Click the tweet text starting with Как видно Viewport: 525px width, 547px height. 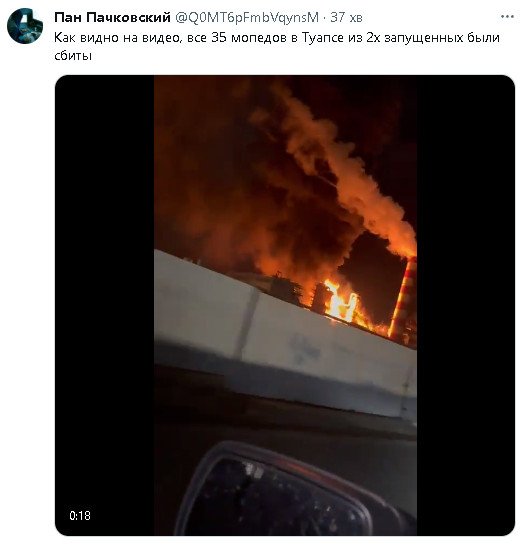click(277, 46)
